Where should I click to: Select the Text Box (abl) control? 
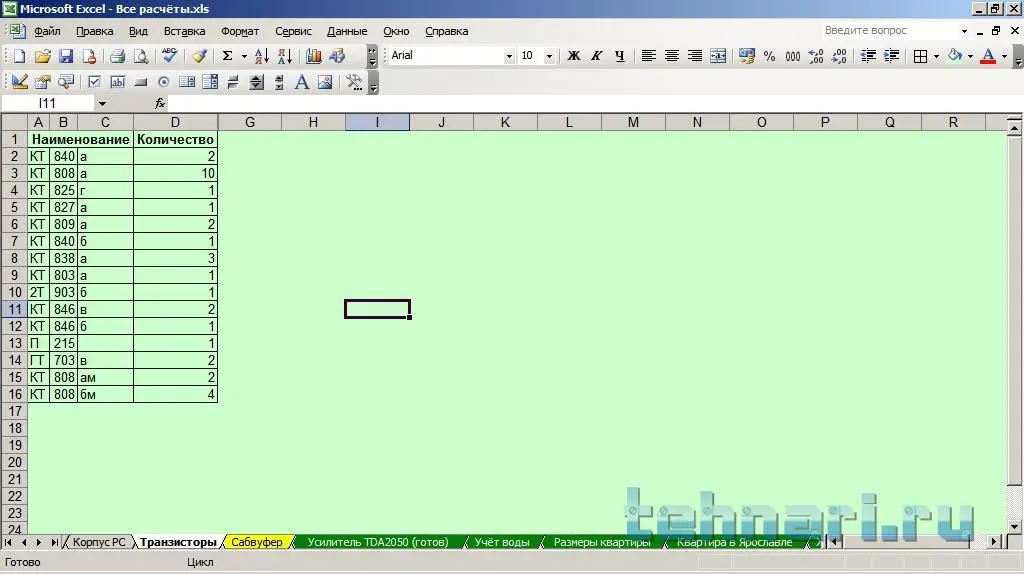point(118,82)
